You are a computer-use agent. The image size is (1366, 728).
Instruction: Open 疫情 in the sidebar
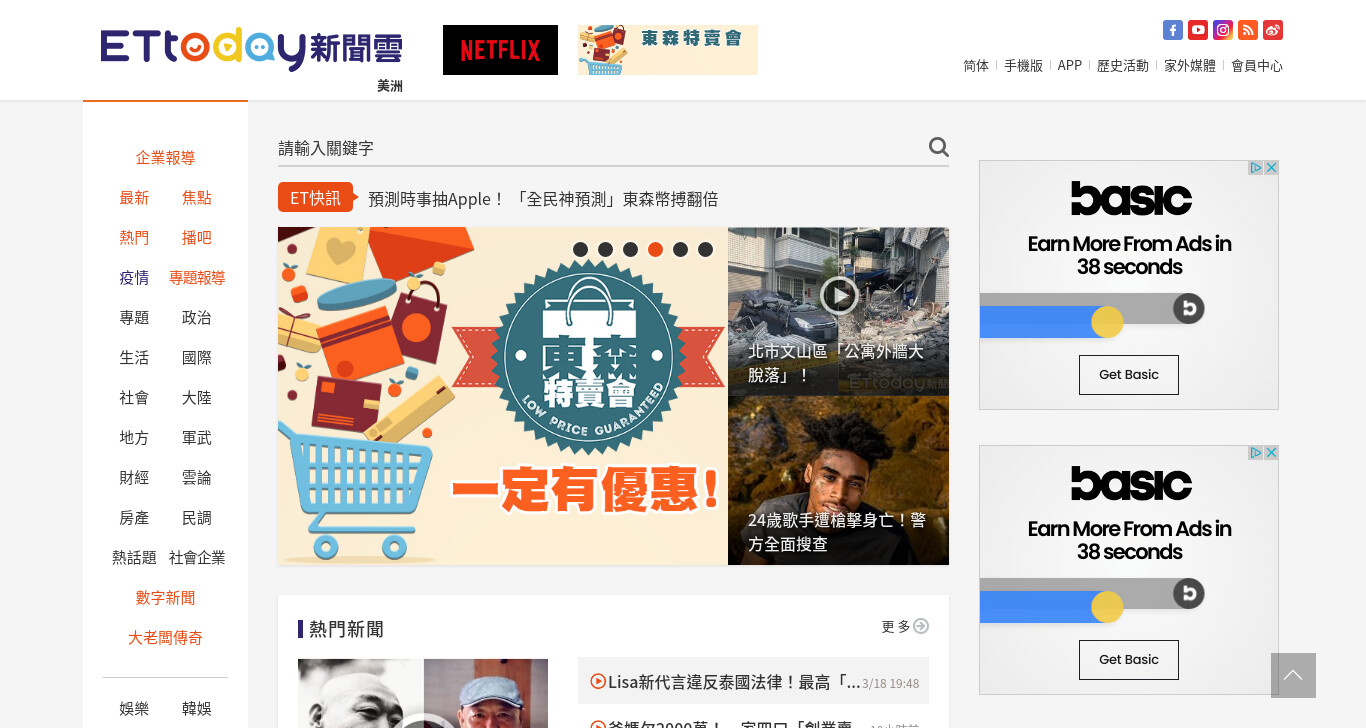(134, 277)
